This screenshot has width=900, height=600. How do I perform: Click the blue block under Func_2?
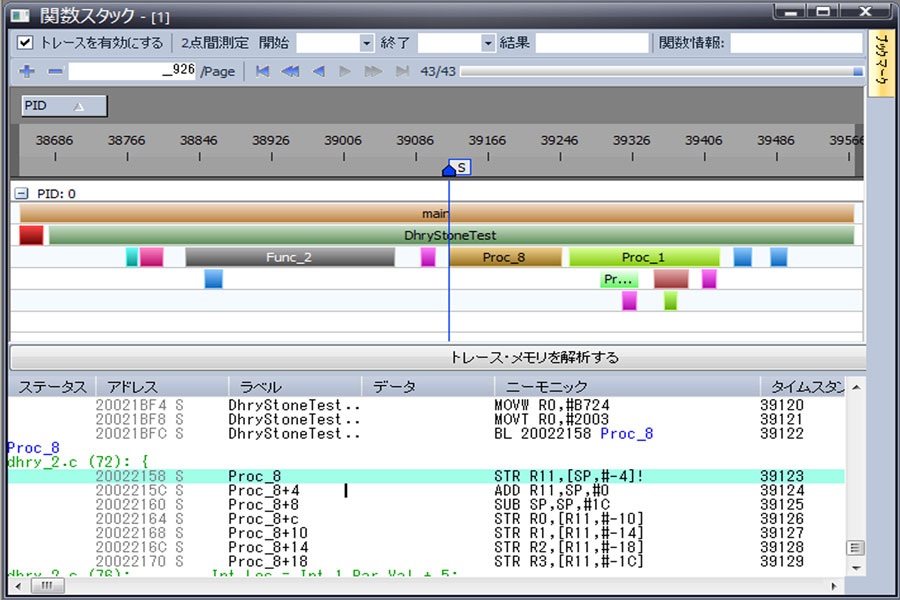pyautogui.click(x=214, y=279)
